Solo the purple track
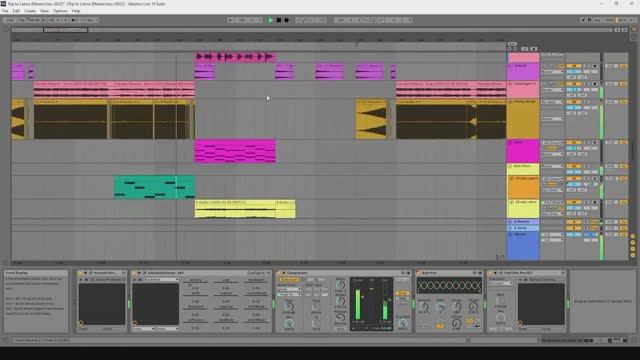Image resolution: width=640 pixels, height=360 pixels. coord(587,66)
